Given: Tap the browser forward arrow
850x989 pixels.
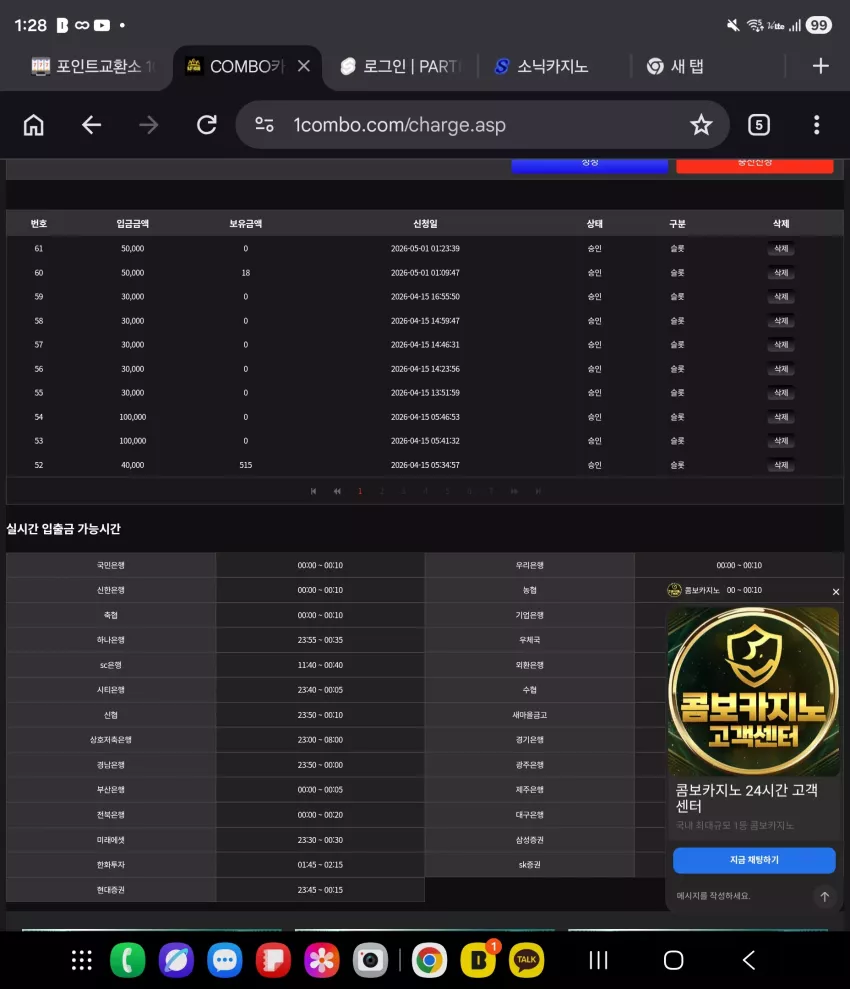Looking at the screenshot, I should point(149,125).
